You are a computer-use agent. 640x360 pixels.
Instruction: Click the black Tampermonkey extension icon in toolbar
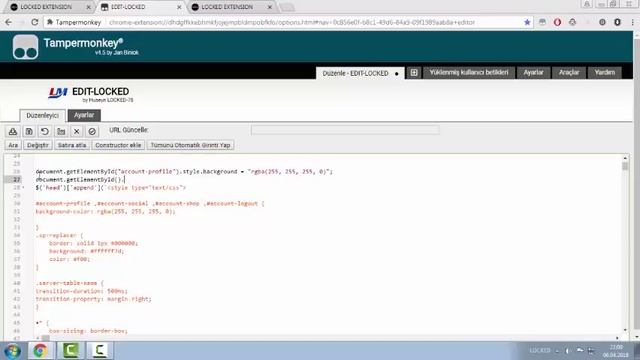click(x=617, y=22)
